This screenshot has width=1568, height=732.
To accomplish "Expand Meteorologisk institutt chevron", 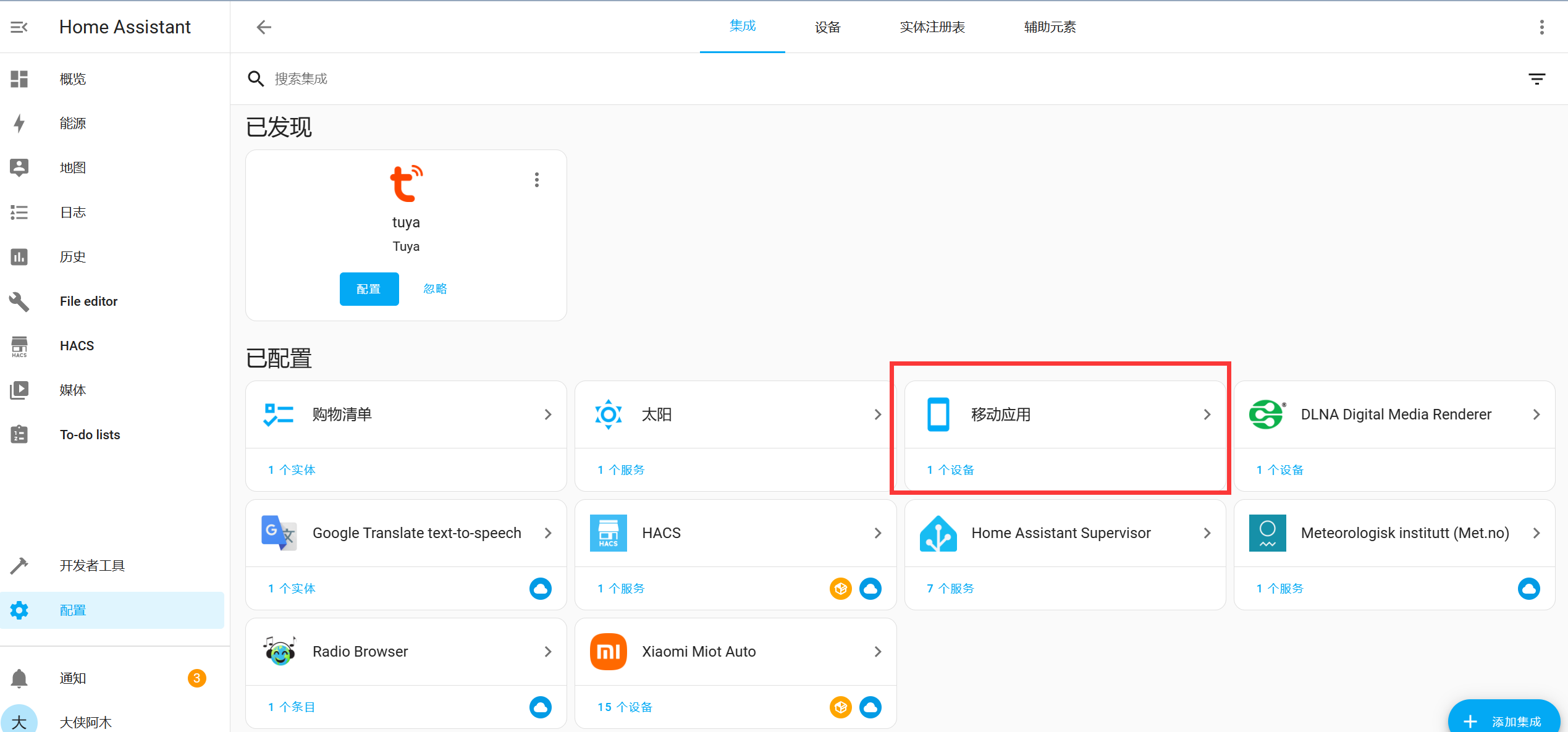I will tap(1536, 533).
